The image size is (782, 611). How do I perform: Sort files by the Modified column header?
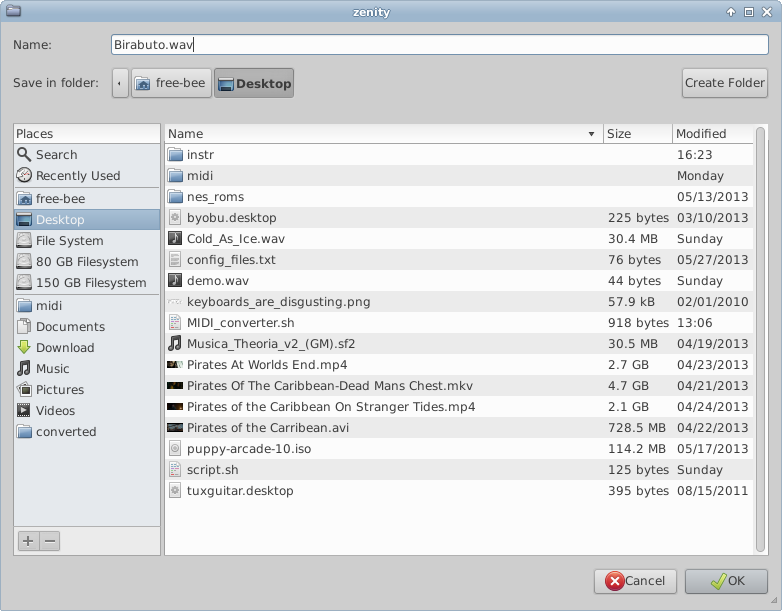(712, 134)
